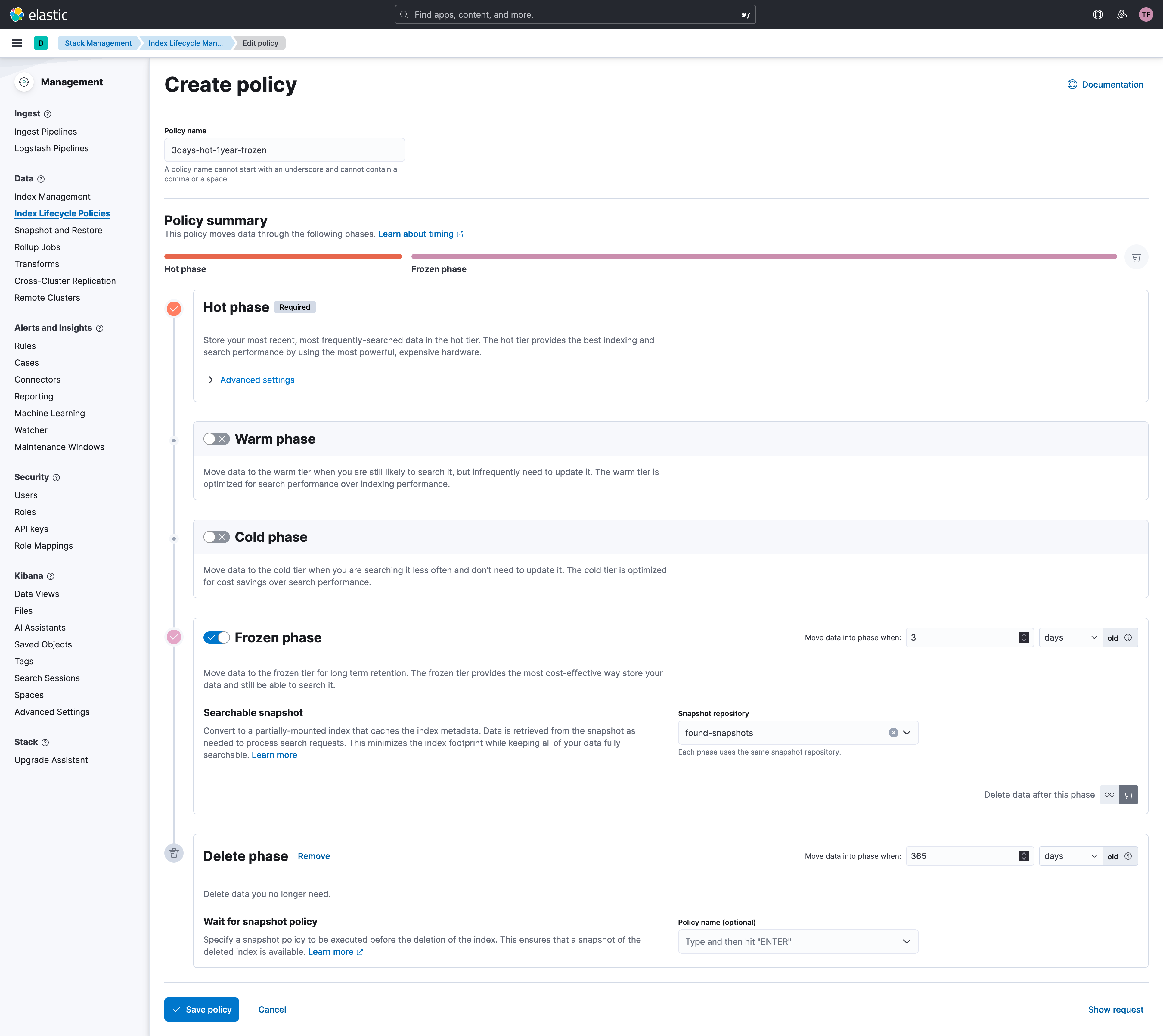Click the trash icon beside the phase timeline
The image size is (1163, 1036).
click(x=1136, y=257)
